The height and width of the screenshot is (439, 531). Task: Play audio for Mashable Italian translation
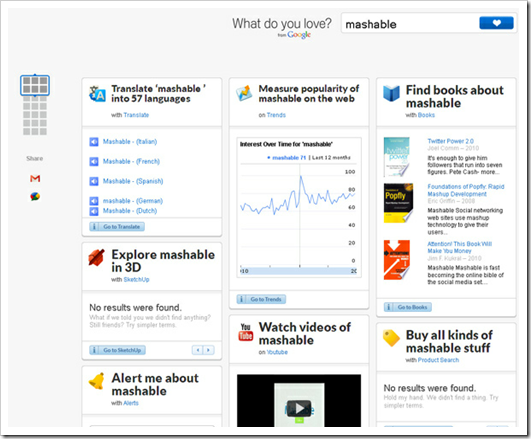pos(94,142)
